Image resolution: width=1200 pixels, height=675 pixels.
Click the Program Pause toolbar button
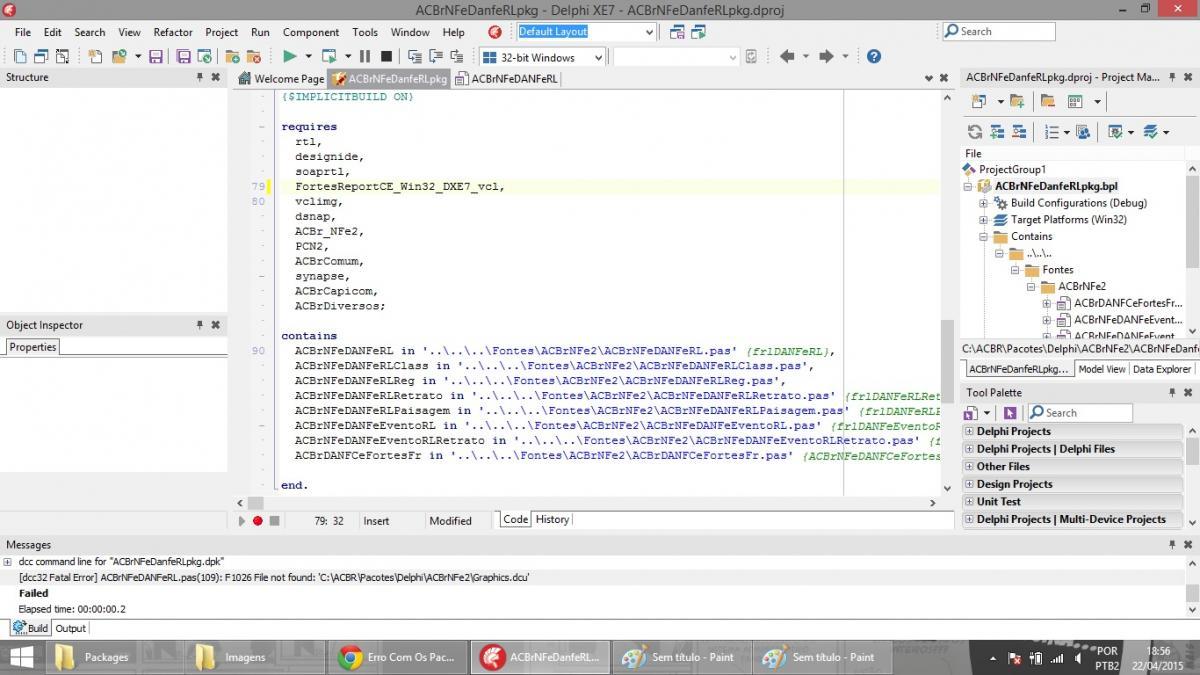365,57
